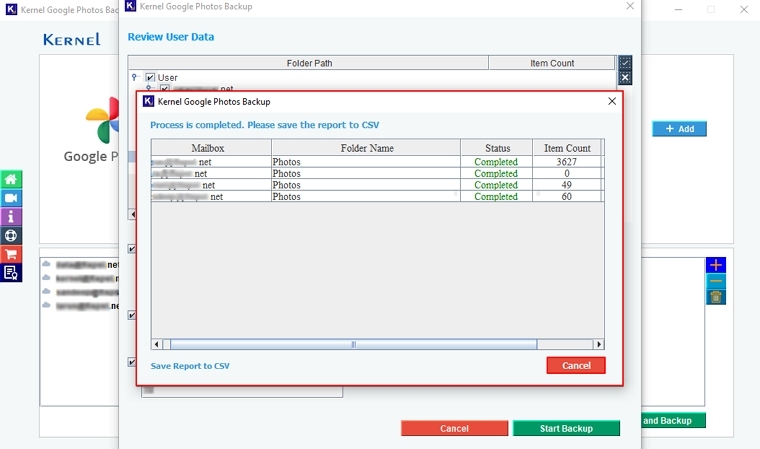
Task: Click Completed status in the 3627 row
Action: 496,162
